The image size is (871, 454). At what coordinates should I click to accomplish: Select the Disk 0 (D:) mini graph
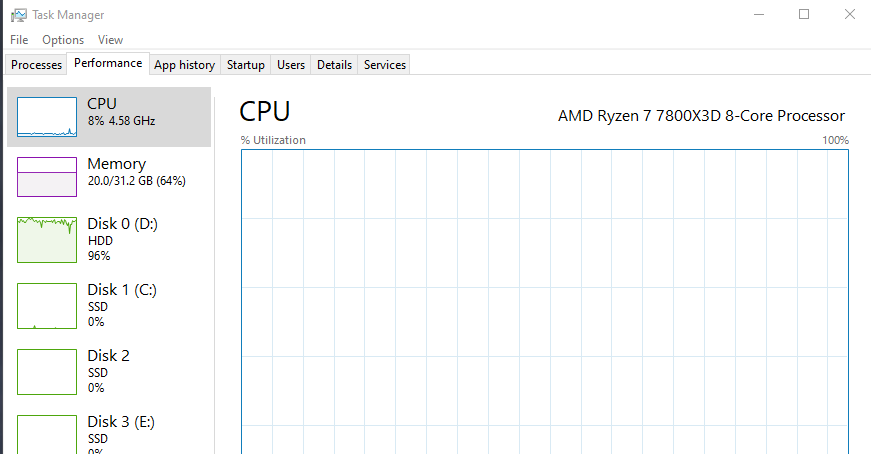(47, 240)
